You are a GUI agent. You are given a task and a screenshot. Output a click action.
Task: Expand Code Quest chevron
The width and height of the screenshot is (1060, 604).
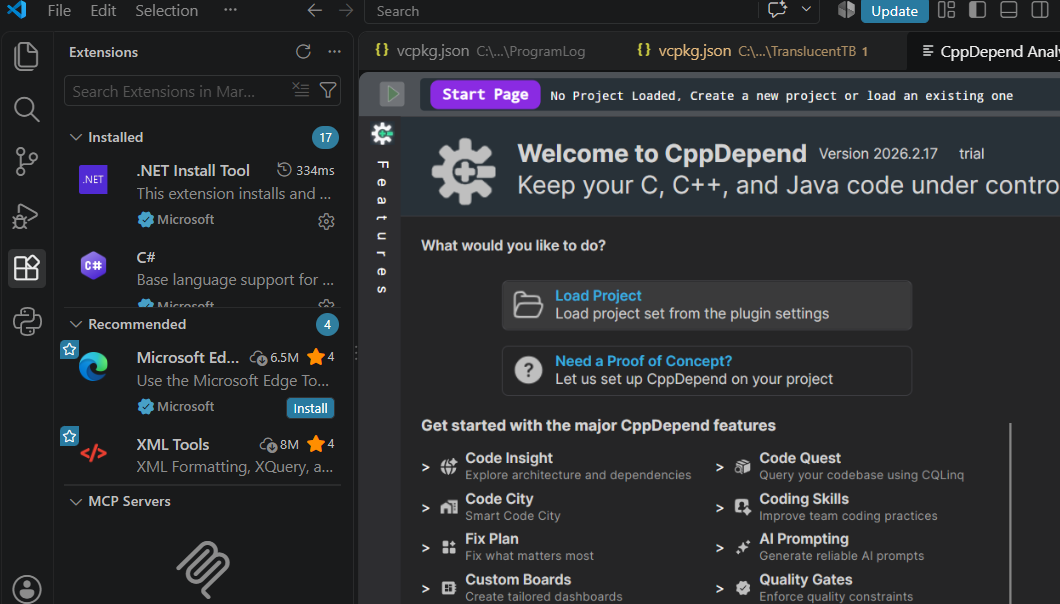tap(720, 467)
